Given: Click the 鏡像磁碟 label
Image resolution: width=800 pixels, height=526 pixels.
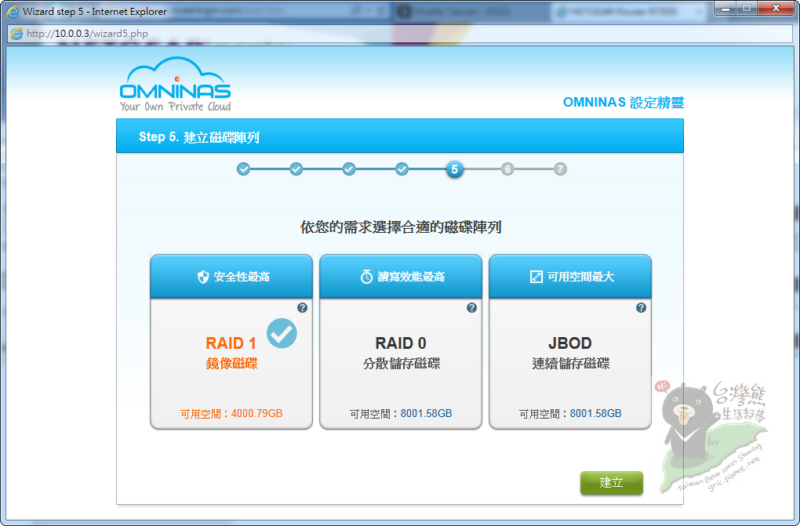Looking at the screenshot, I should click(231, 364).
